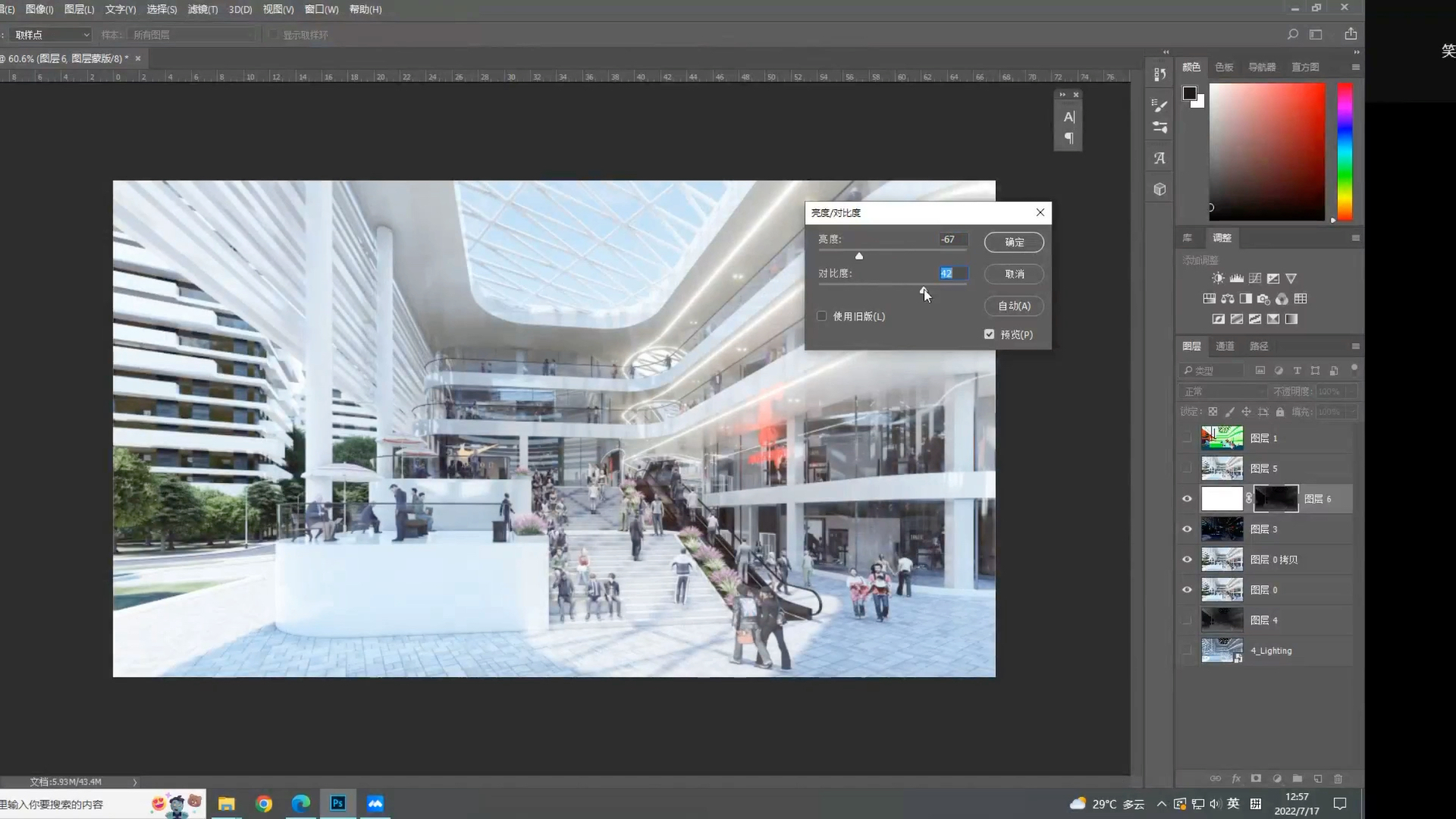Add a Gradient Map adjustment
Viewport: 1456px width, 819px height.
click(x=1291, y=319)
